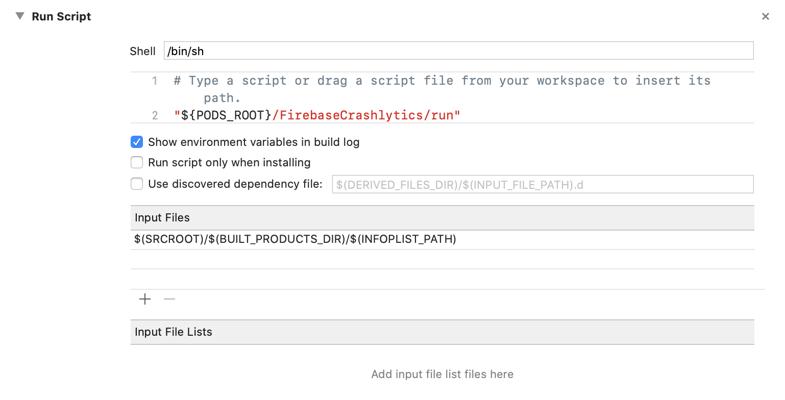
Task: Click script line 1 comment text
Action: (x=441, y=80)
